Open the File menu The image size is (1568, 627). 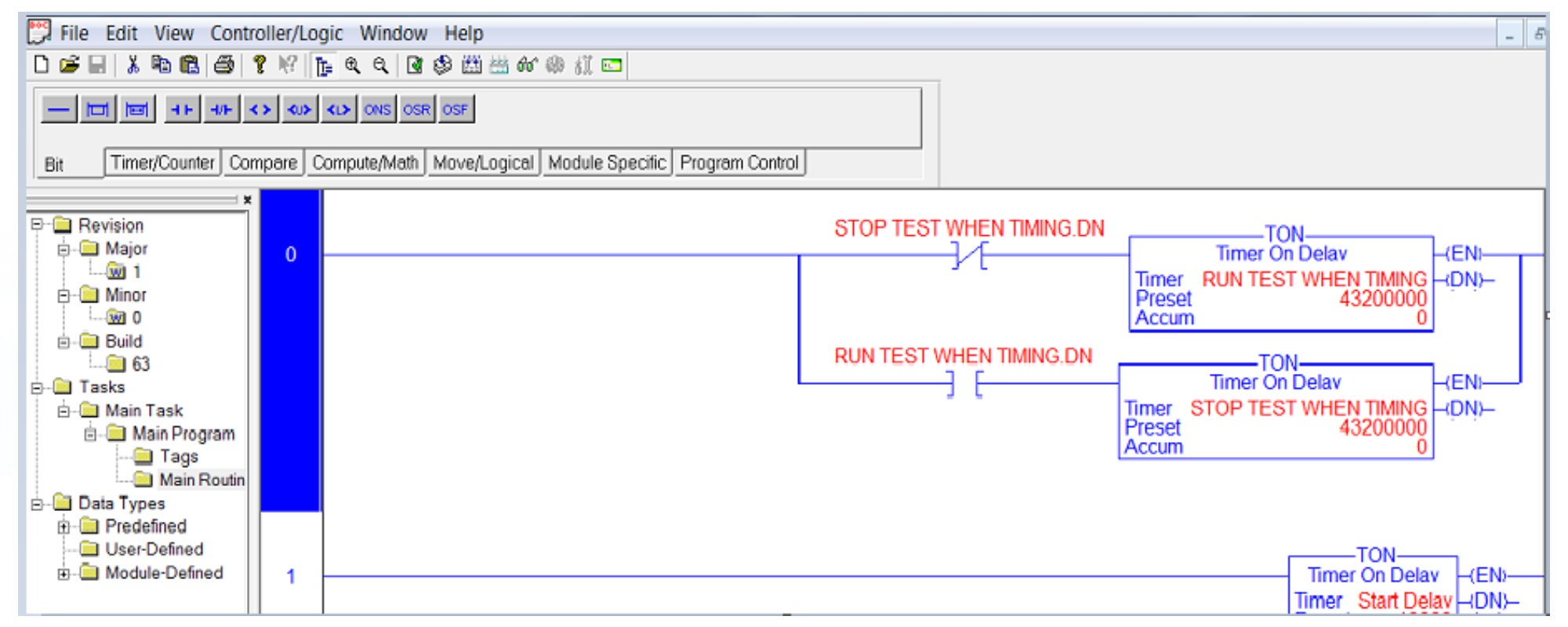pyautogui.click(x=74, y=34)
